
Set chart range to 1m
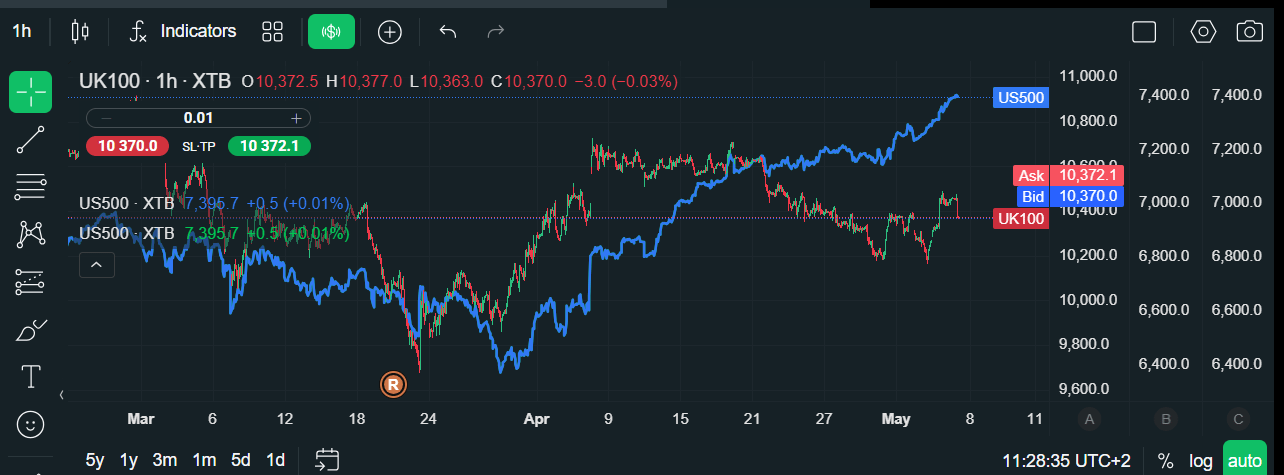pos(204,460)
